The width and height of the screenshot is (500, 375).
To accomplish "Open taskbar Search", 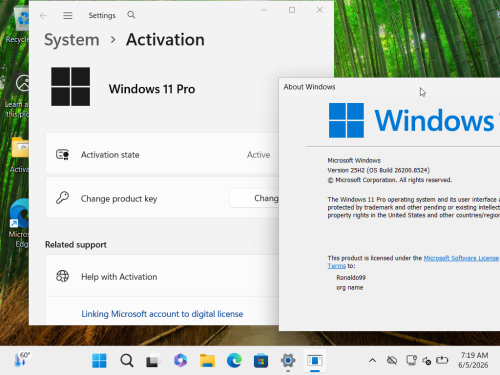I will (127, 360).
